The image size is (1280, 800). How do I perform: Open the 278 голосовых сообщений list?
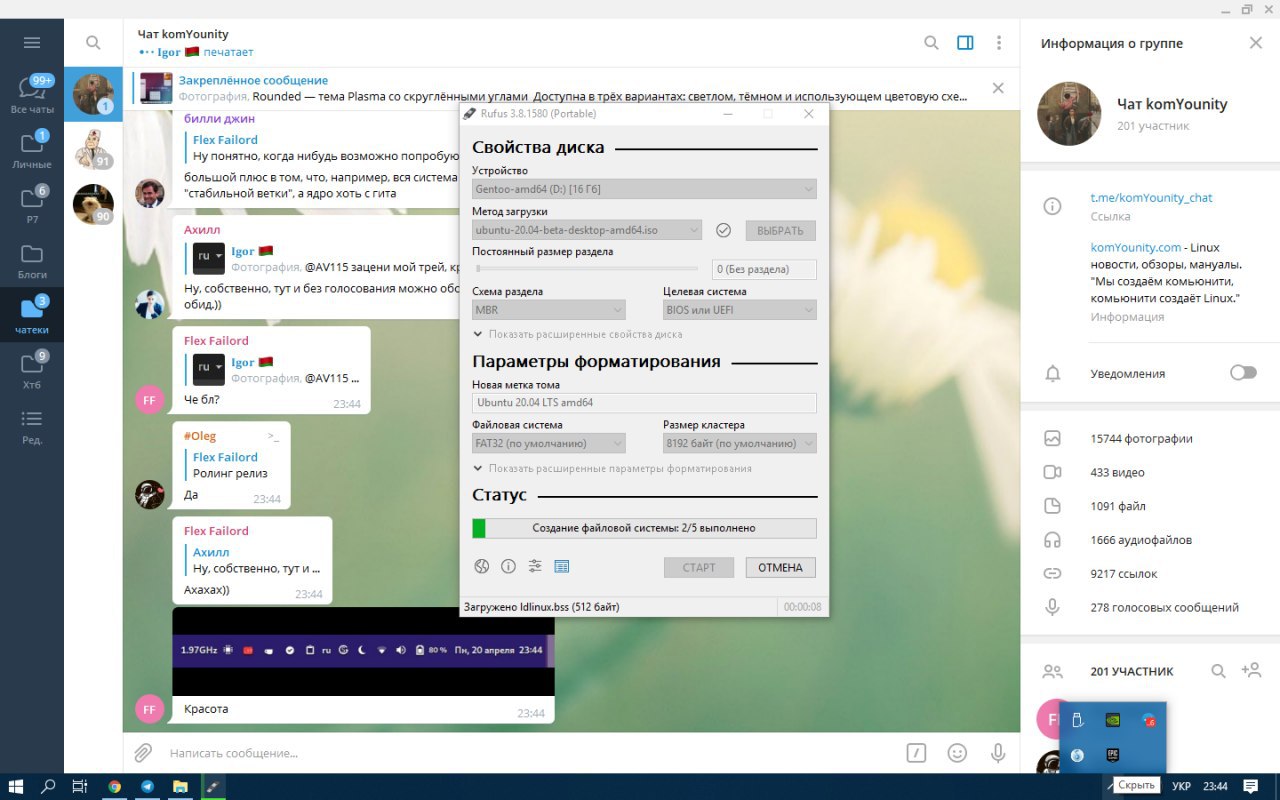point(1150,607)
